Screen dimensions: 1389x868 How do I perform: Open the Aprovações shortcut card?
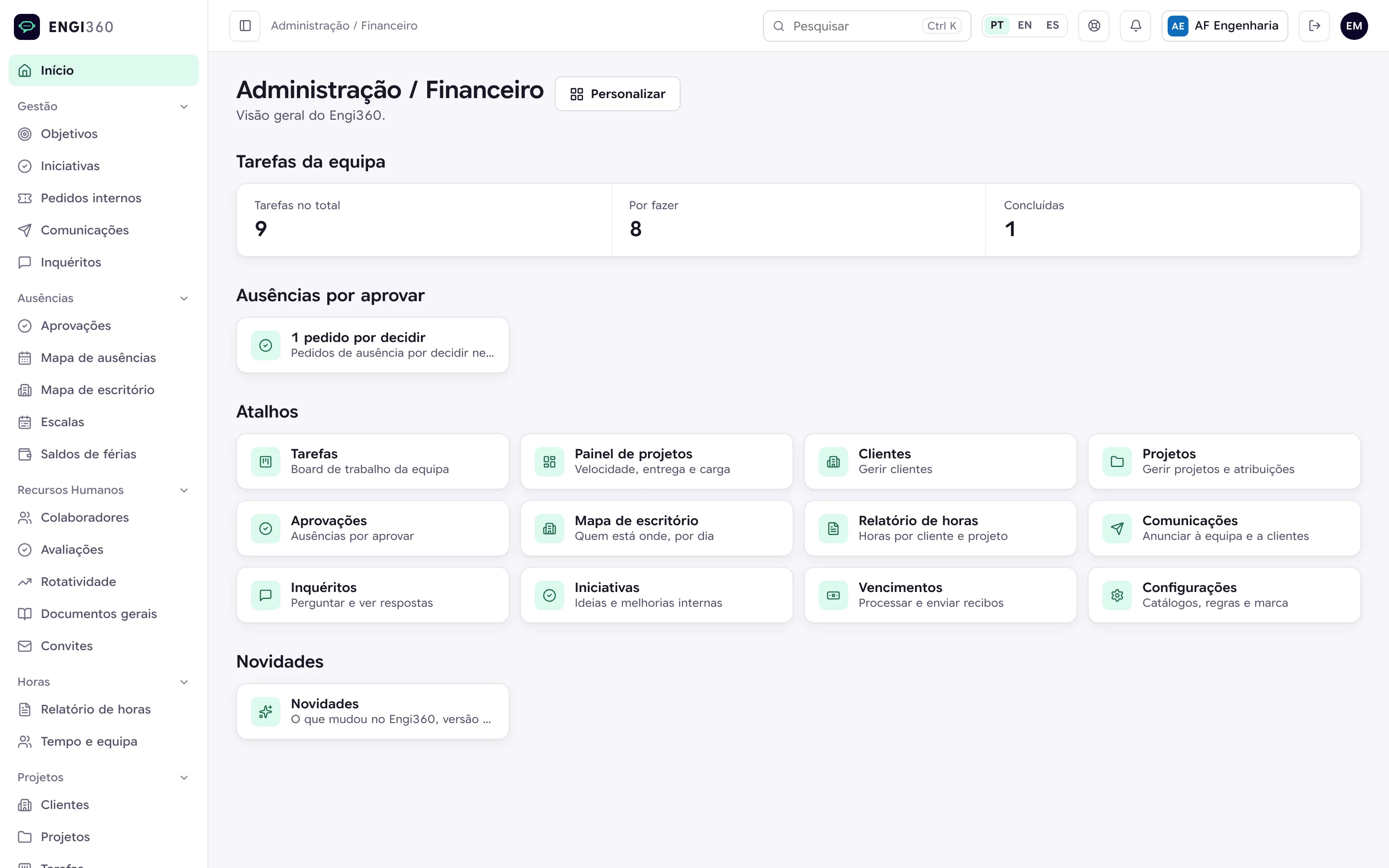(372, 528)
